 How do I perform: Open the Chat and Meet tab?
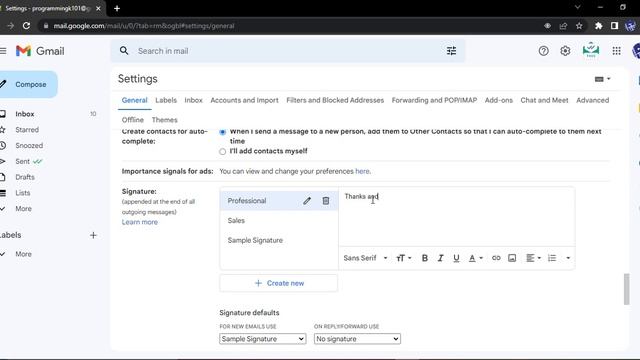(x=544, y=100)
